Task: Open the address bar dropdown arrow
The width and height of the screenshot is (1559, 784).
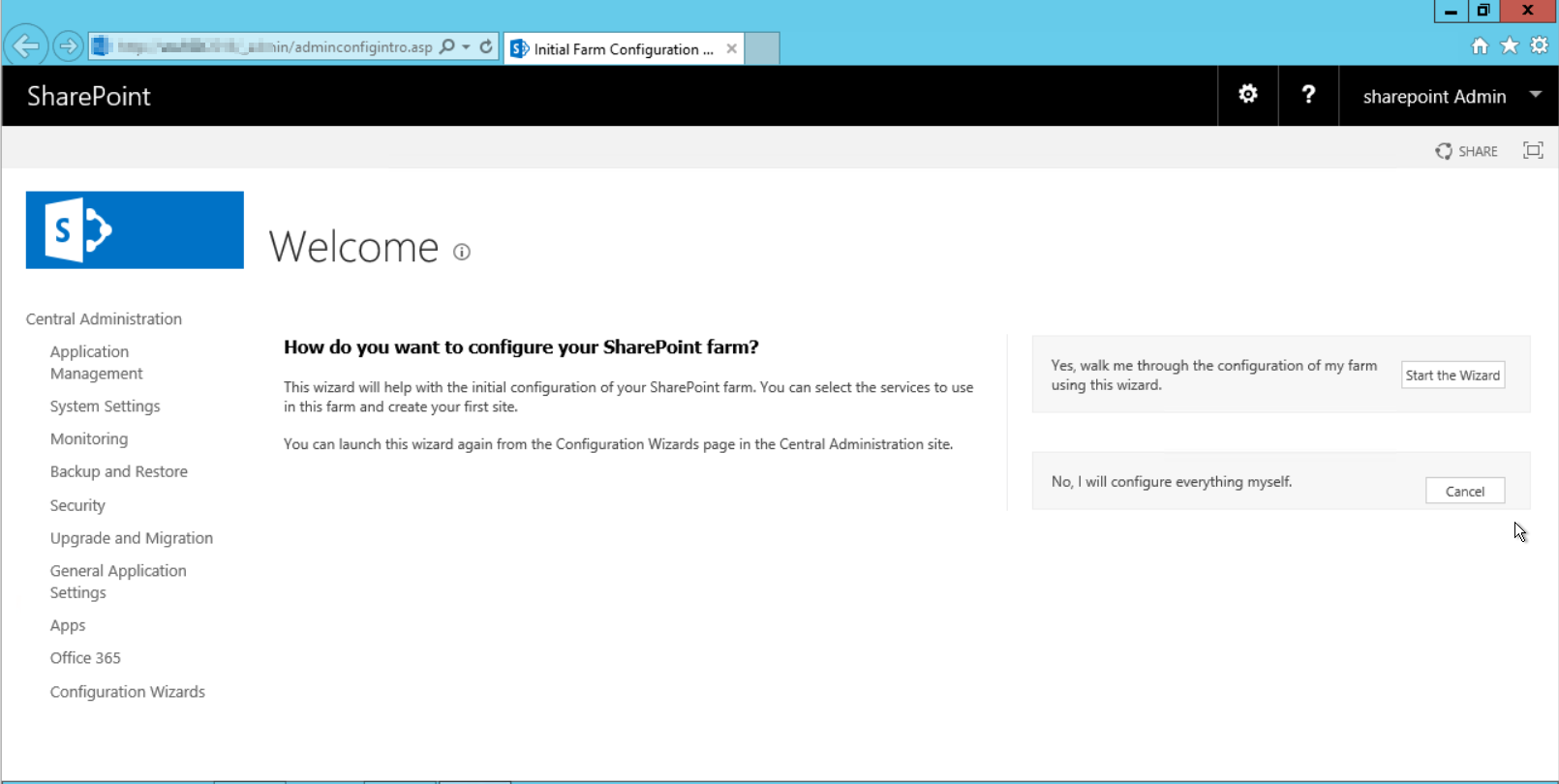Action: click(466, 46)
